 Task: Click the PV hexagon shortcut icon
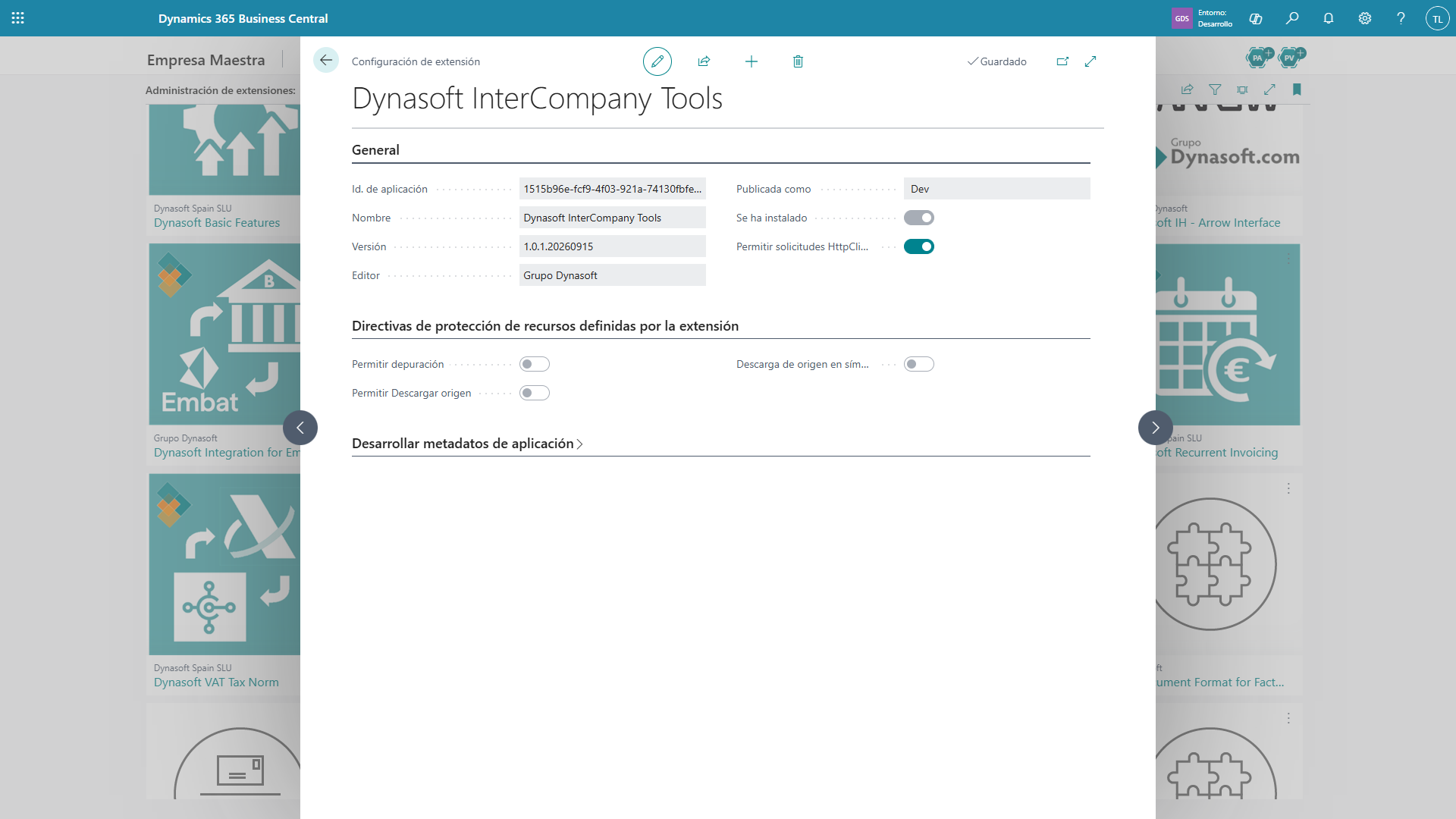pyautogui.click(x=1291, y=57)
